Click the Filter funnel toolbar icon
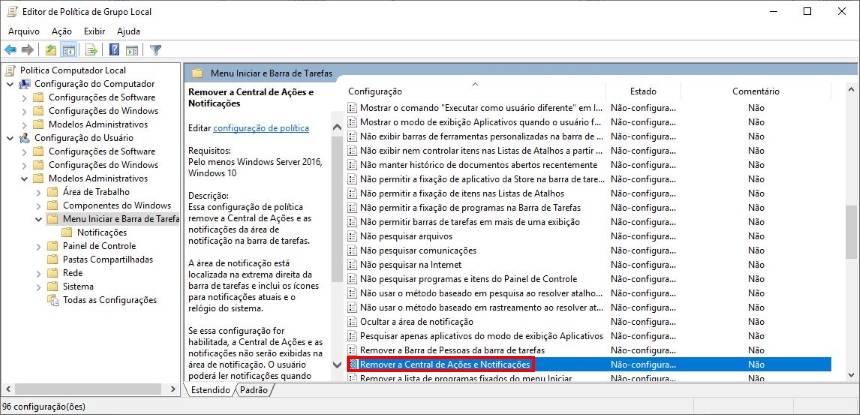860x415 pixels. tap(156, 50)
